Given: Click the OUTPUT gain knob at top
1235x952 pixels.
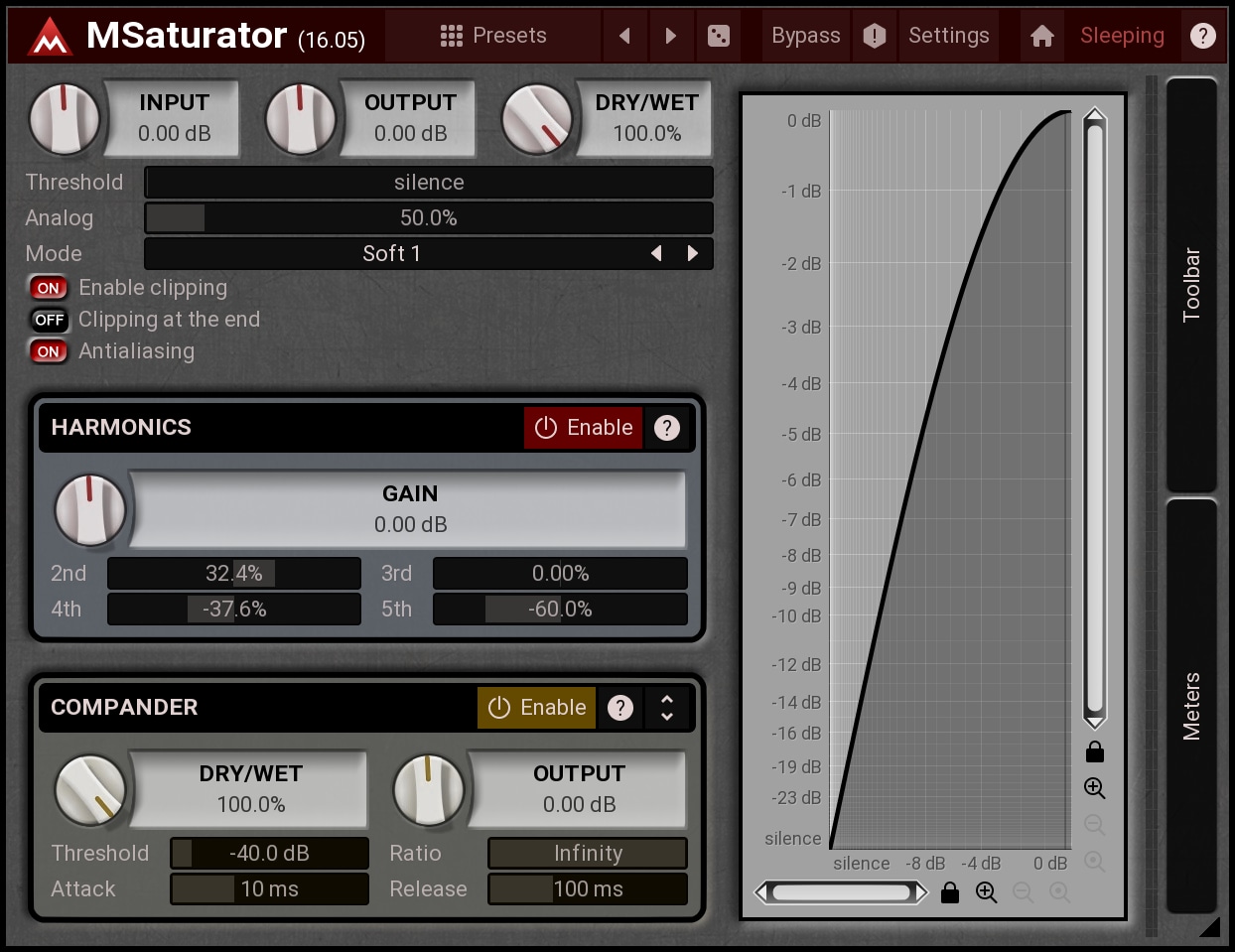Looking at the screenshot, I should coord(301,119).
